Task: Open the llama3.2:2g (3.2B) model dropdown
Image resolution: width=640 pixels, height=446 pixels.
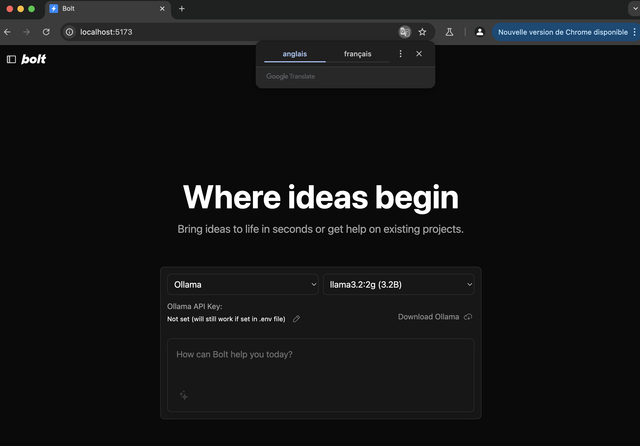Action: (399, 284)
